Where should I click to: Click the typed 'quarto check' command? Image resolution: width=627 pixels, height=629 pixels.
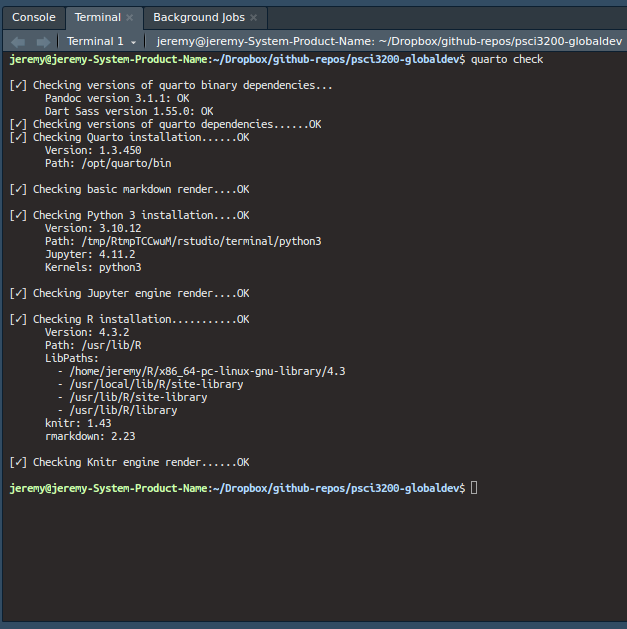507,59
